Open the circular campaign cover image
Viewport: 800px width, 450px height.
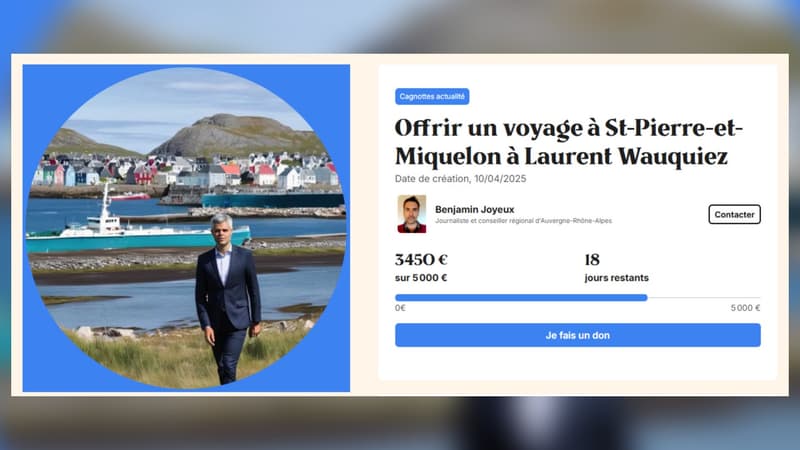coord(186,228)
